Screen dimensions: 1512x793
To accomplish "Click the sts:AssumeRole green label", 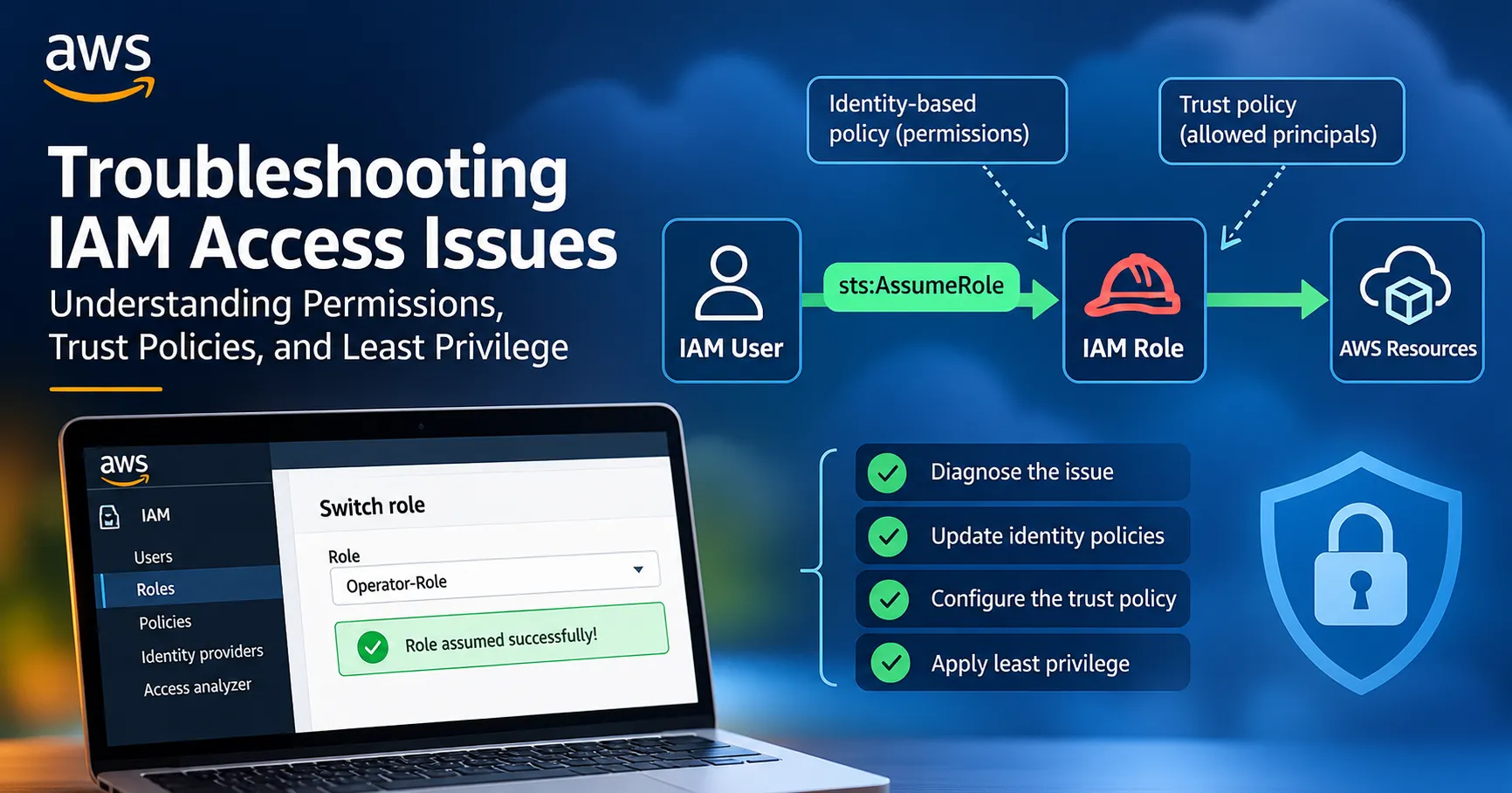I will [921, 286].
